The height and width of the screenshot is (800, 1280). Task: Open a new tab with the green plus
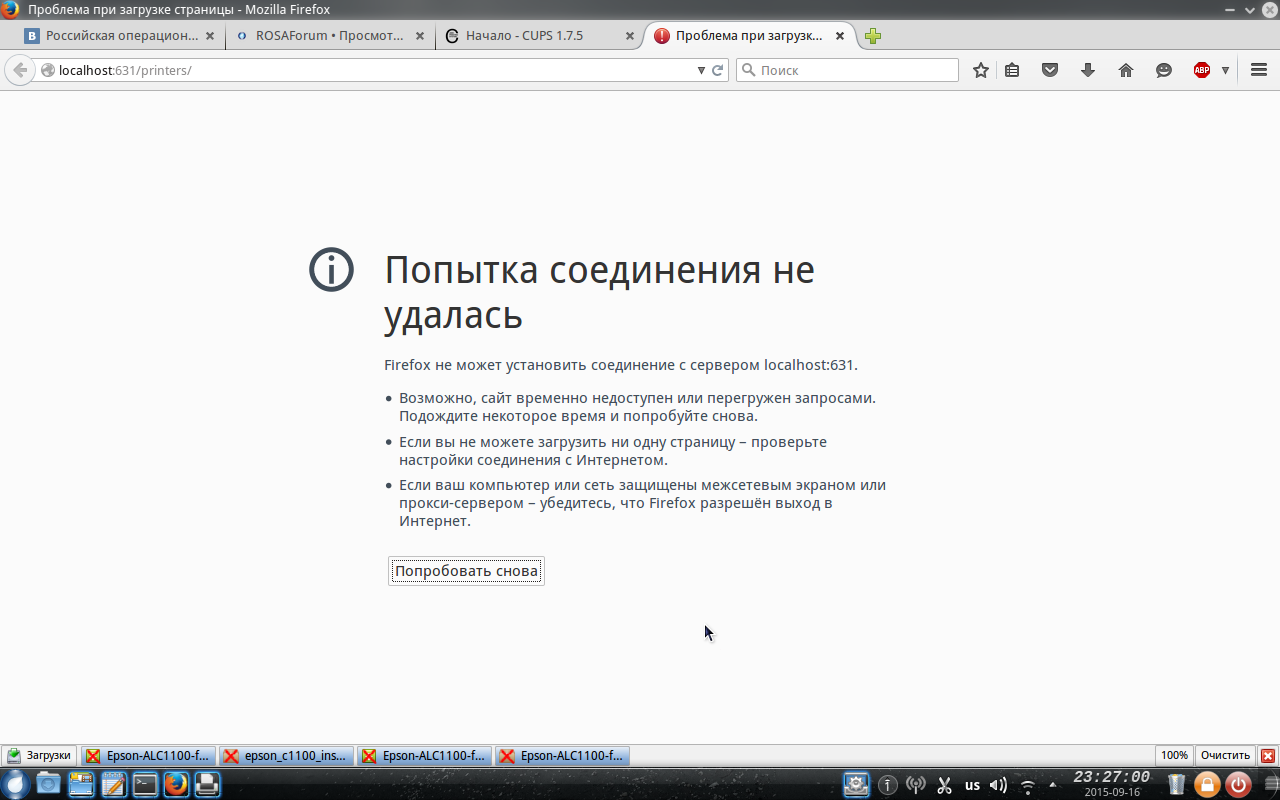pyautogui.click(x=873, y=36)
